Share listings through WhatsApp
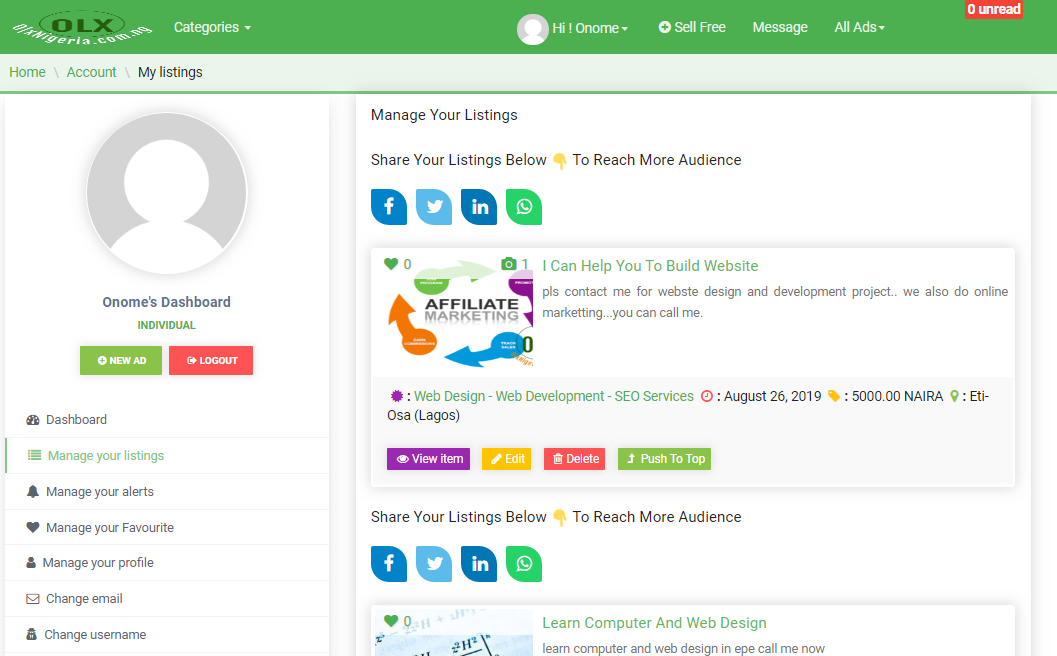This screenshot has height=656, width=1057. point(524,206)
